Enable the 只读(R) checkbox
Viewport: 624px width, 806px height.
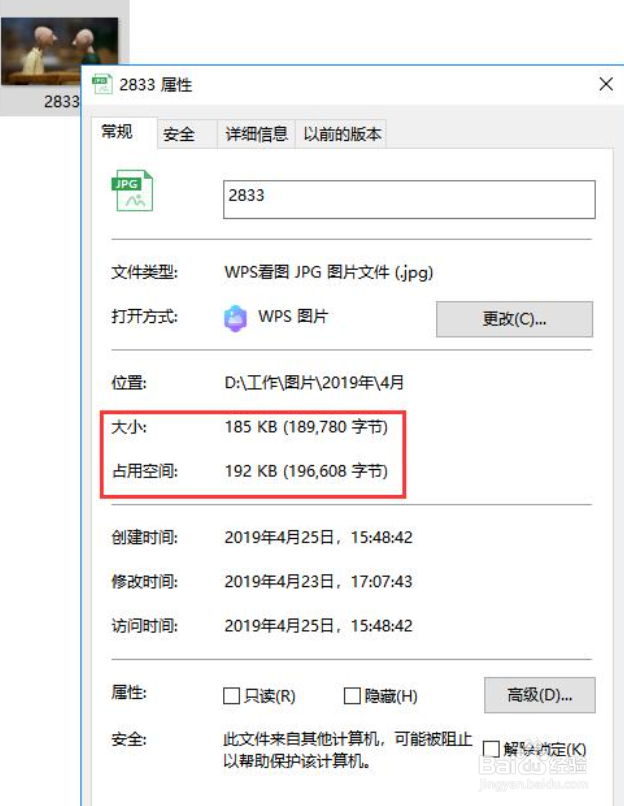click(231, 696)
